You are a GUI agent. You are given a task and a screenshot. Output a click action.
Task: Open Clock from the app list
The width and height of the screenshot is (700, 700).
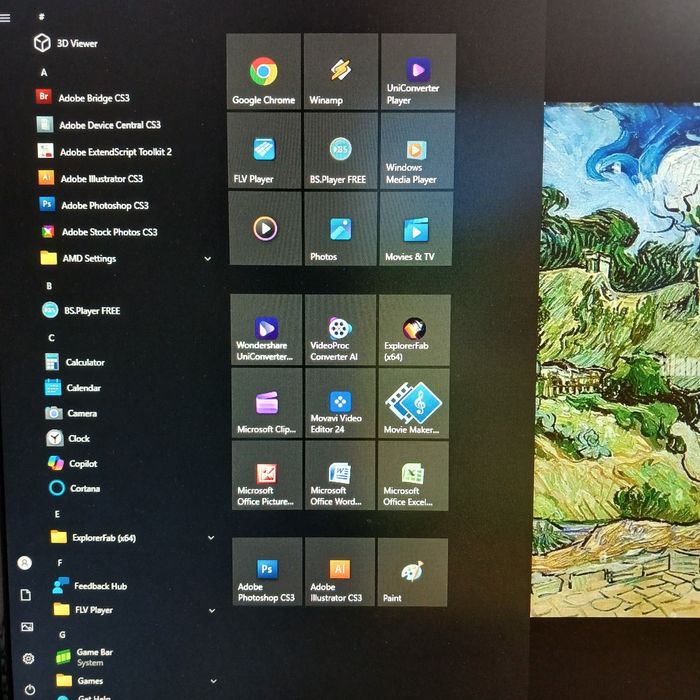68,438
